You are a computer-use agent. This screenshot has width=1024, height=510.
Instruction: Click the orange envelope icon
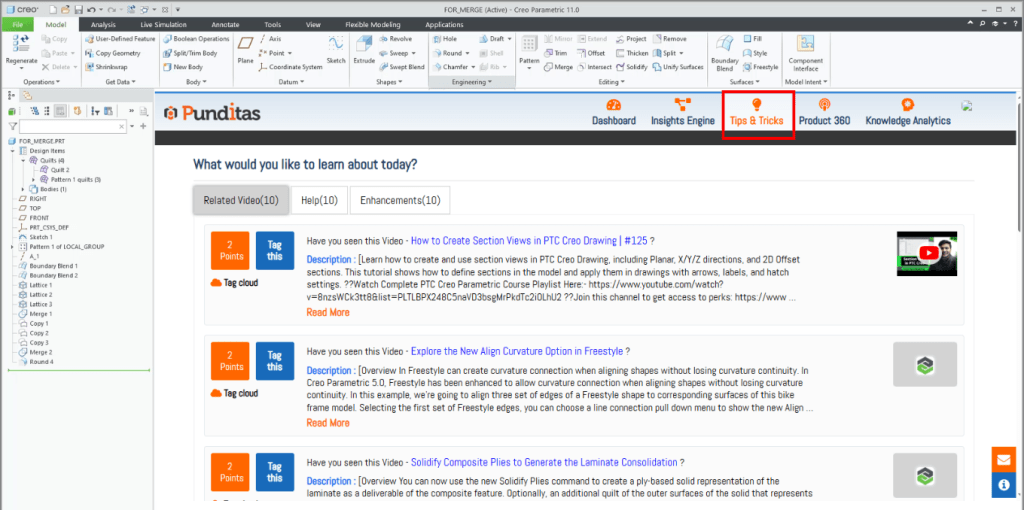click(x=1004, y=459)
